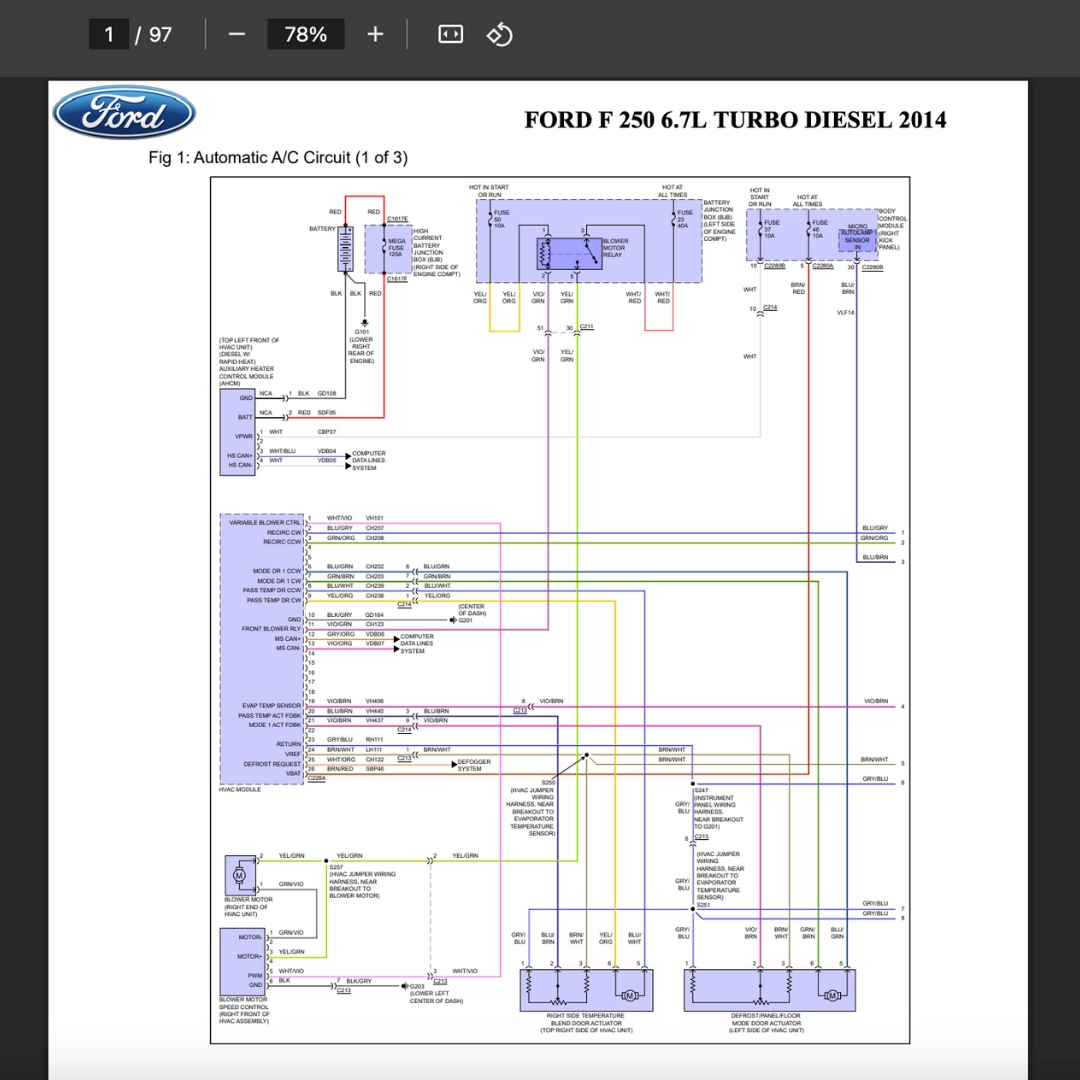
Task: Click the total page count 97
Action: 160,34
